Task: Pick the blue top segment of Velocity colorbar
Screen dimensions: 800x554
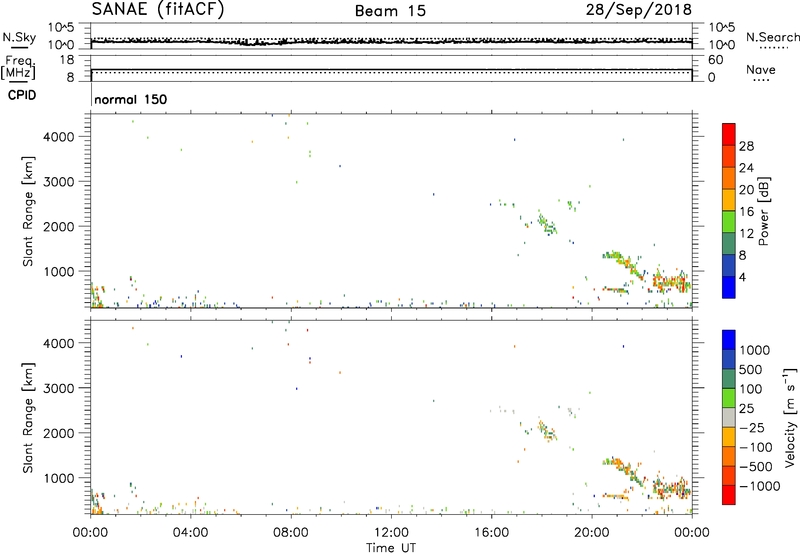Action: (729, 339)
